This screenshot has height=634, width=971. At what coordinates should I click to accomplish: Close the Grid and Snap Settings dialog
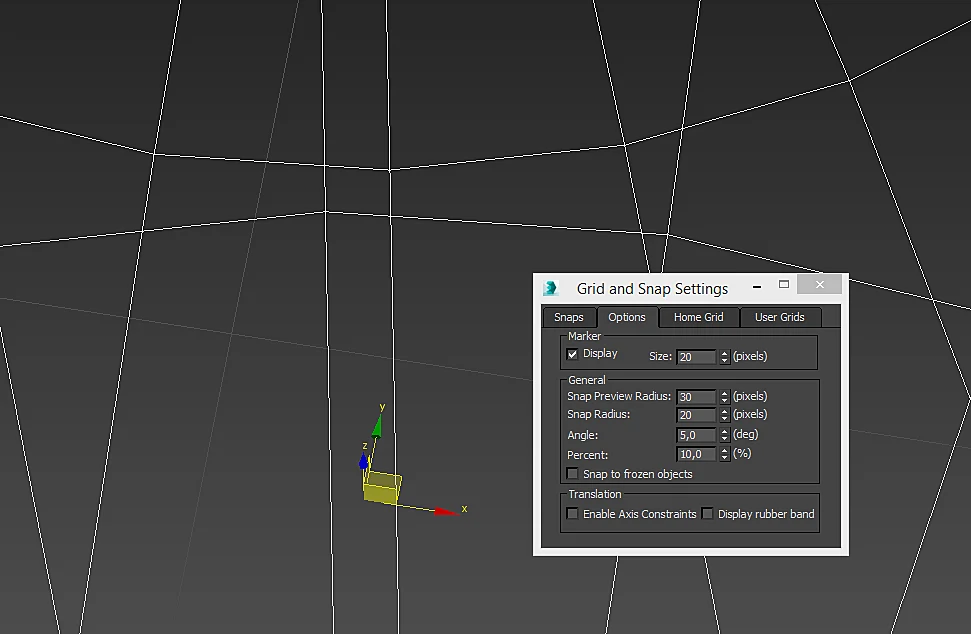820,284
